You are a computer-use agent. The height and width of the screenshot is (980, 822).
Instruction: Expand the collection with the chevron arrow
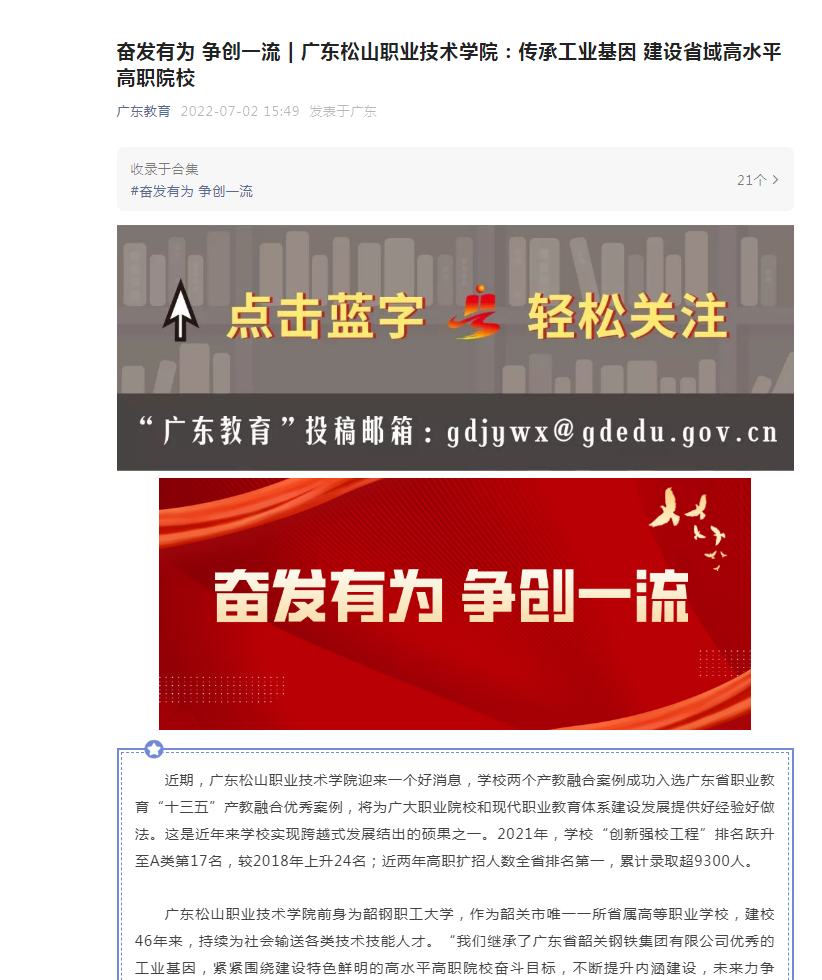[x=775, y=180]
